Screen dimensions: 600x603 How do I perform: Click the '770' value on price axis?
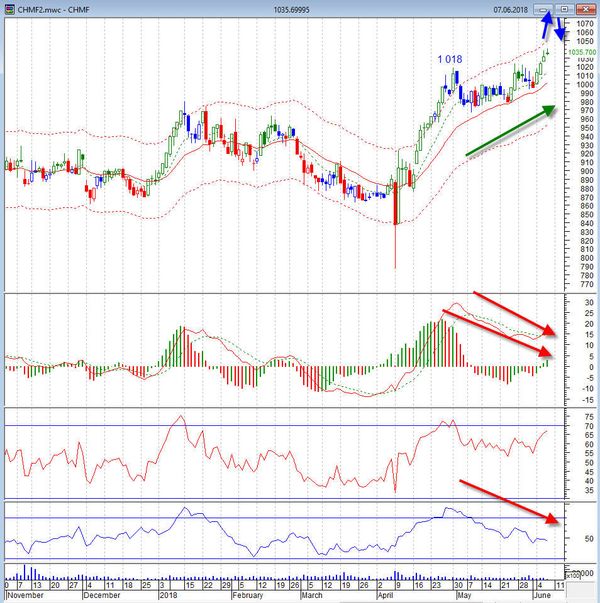coord(587,285)
